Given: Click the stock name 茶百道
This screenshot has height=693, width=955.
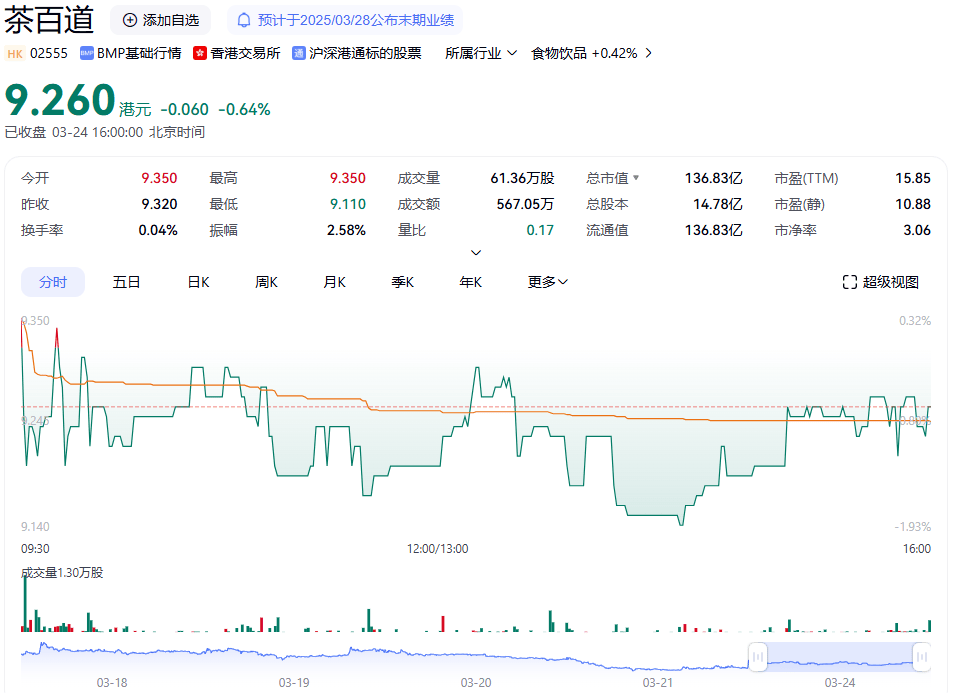Looking at the screenshot, I should (49, 20).
